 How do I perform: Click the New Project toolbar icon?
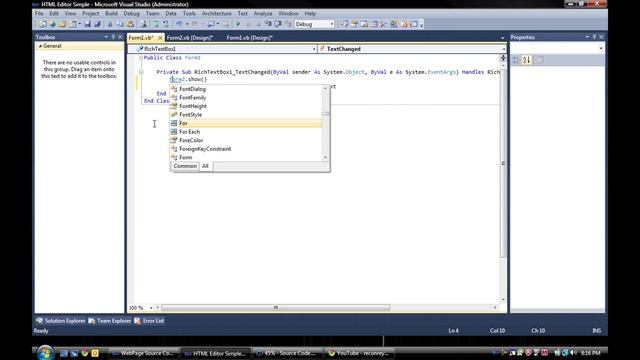click(x=42, y=24)
